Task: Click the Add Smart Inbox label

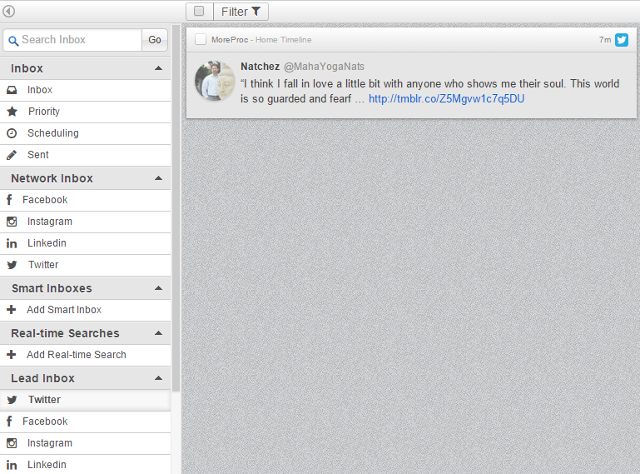Action: click(64, 309)
